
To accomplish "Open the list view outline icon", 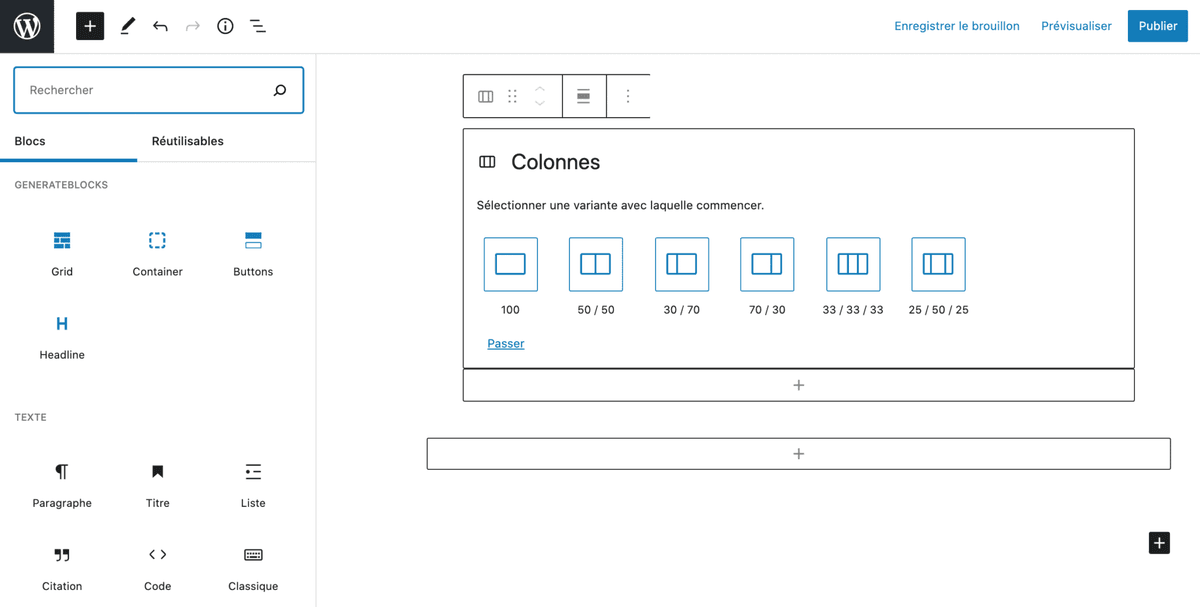I will 258,26.
